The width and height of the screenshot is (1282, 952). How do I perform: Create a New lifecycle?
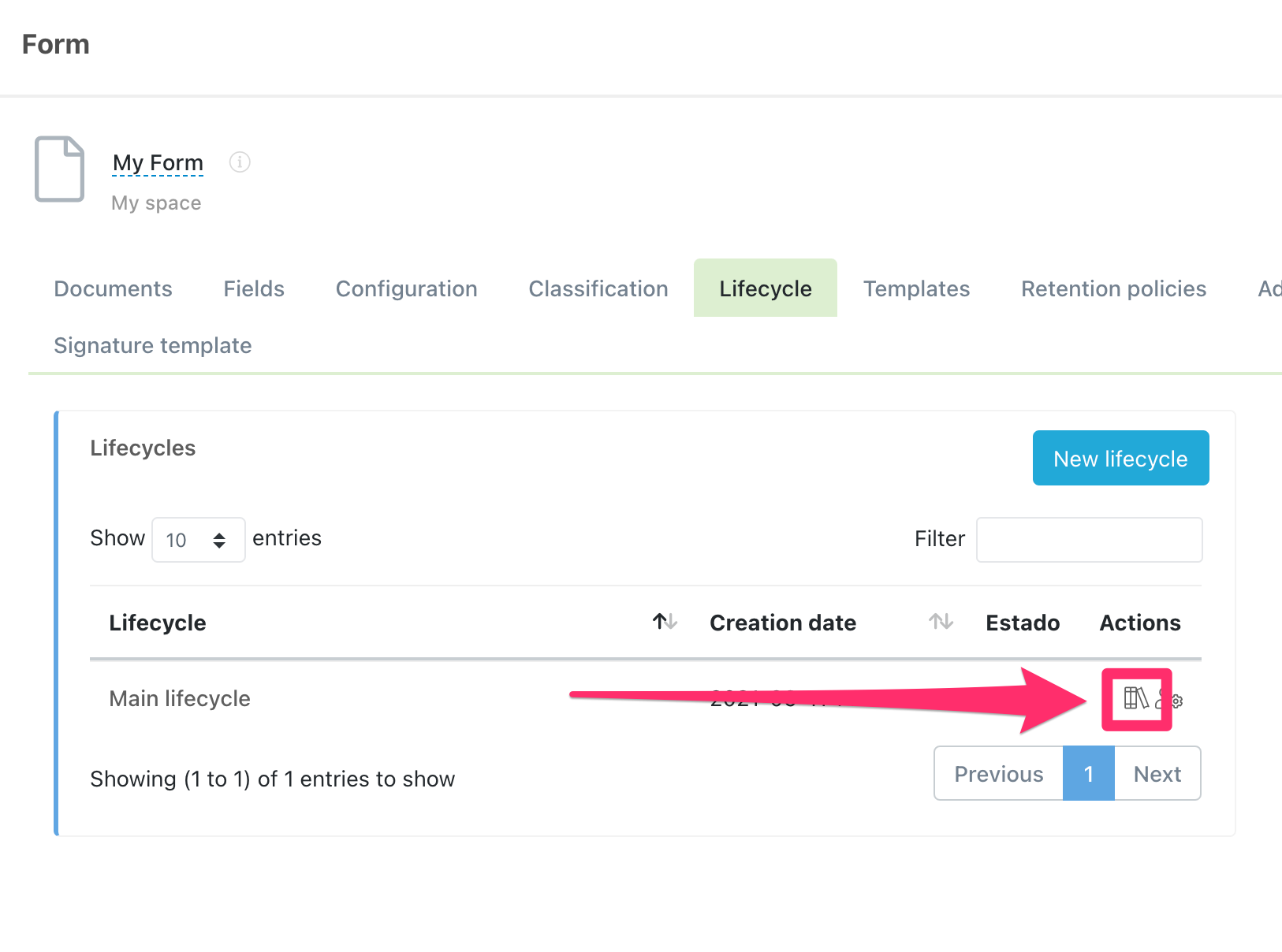point(1120,458)
